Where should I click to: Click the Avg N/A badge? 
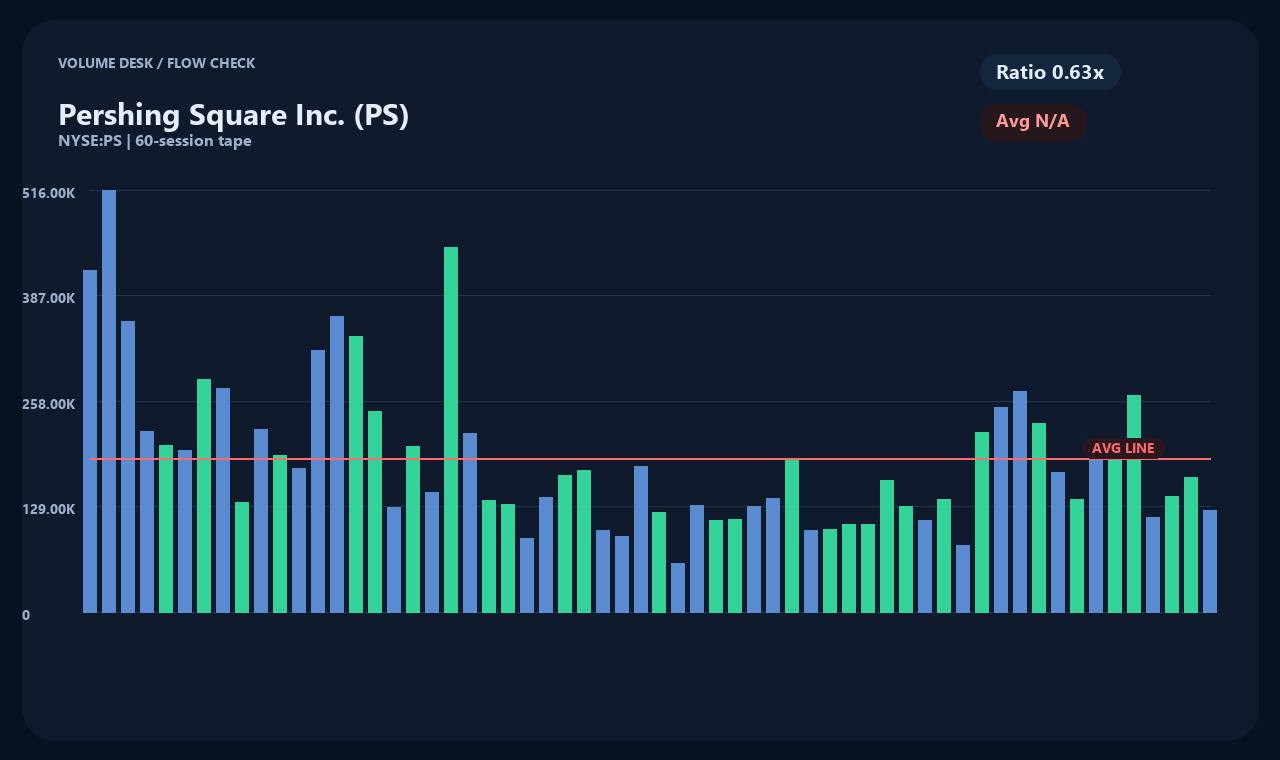[1033, 122]
